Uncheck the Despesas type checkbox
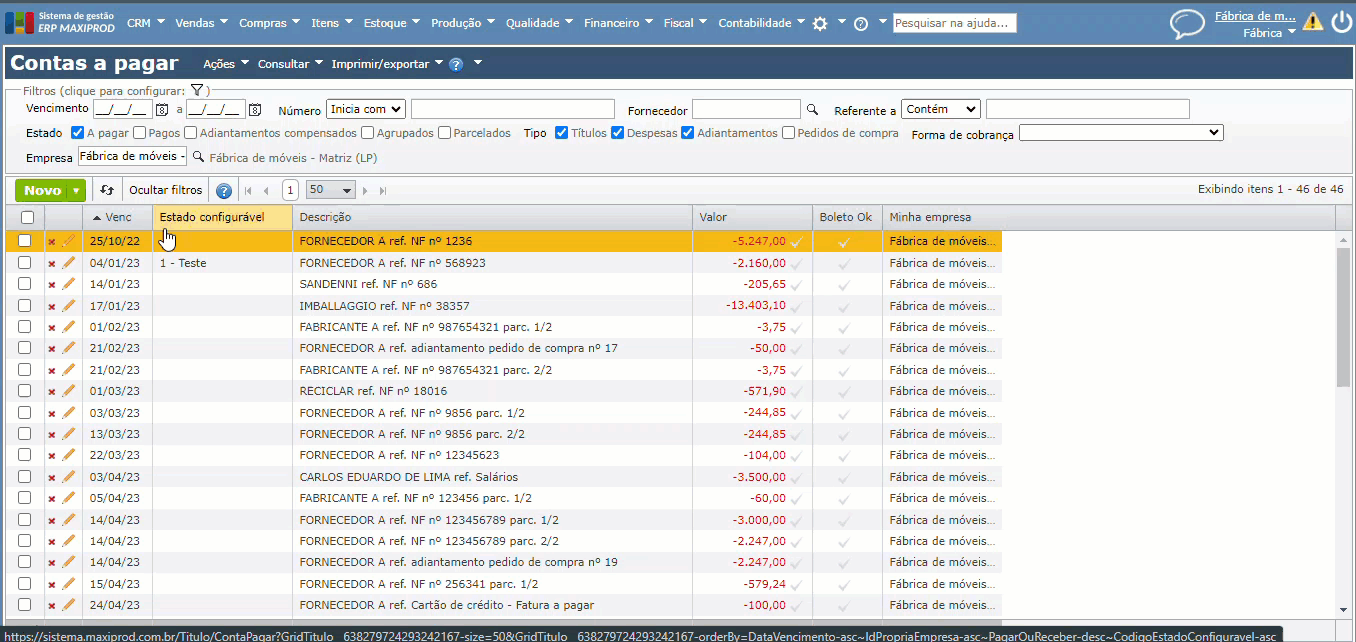 click(618, 133)
